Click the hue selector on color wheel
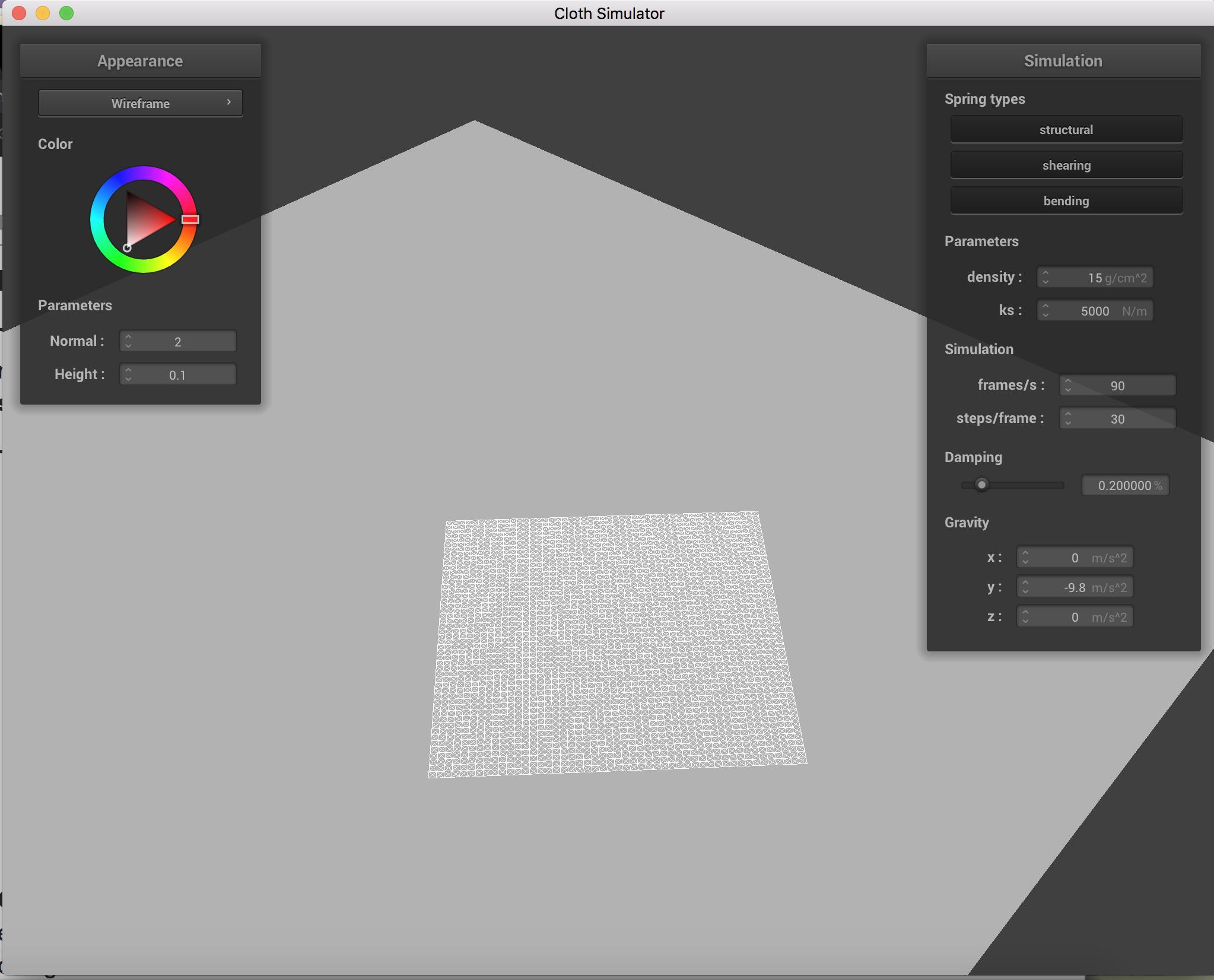1214x980 pixels. click(x=190, y=219)
